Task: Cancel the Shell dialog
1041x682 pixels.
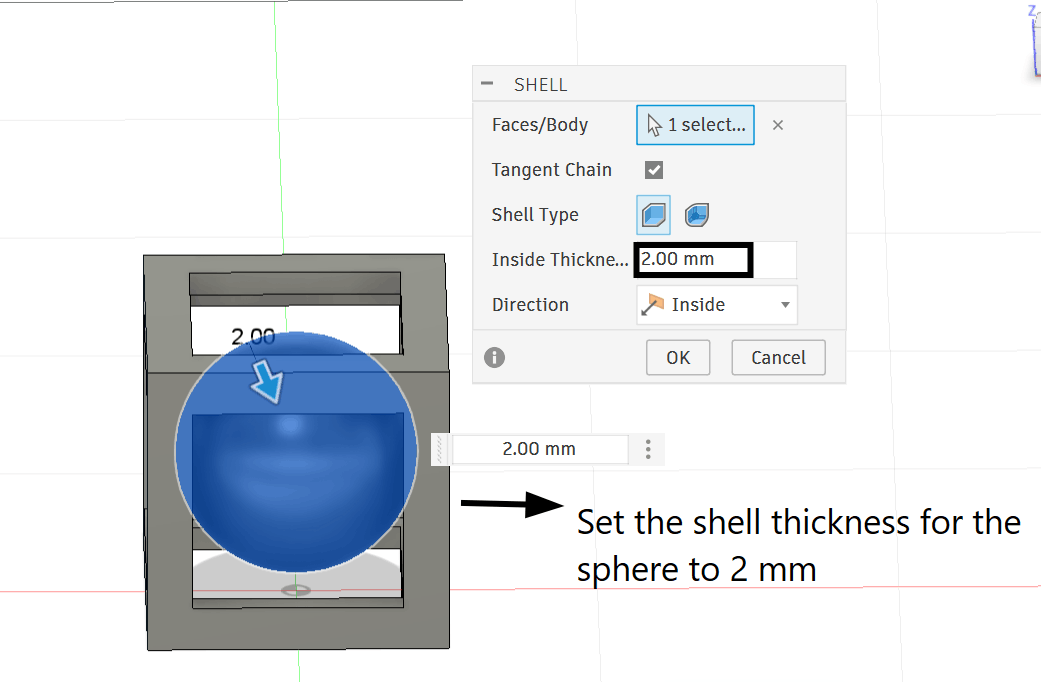Action: tap(778, 358)
